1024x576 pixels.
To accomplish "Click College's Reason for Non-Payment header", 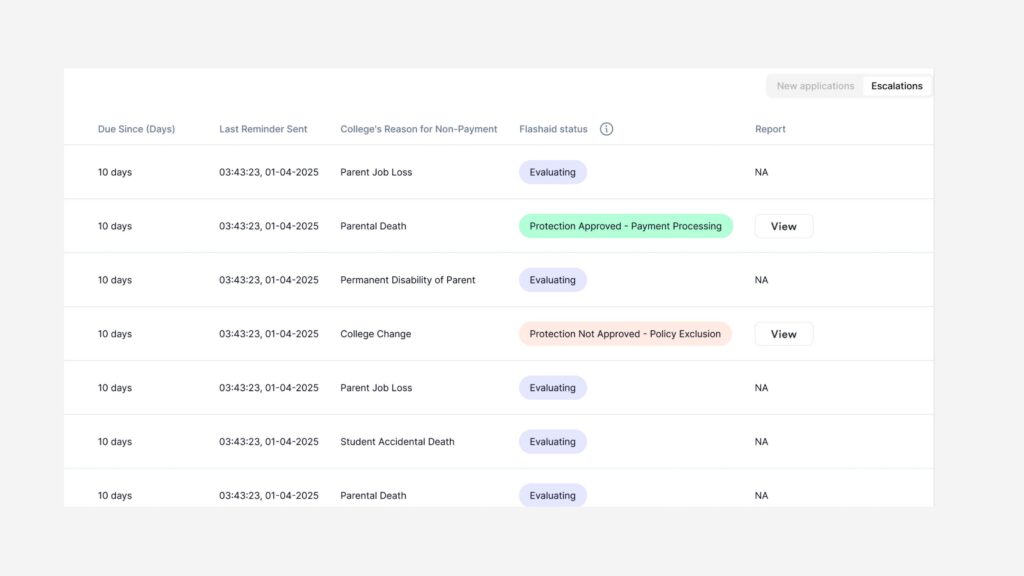I will (418, 129).
